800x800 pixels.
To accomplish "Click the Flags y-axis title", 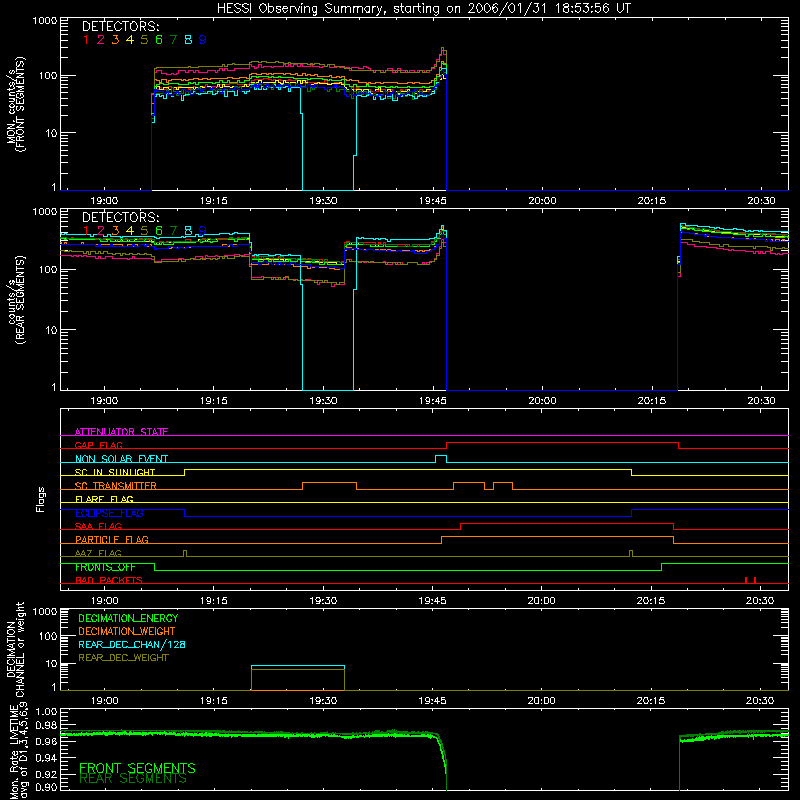I will [x=40, y=499].
